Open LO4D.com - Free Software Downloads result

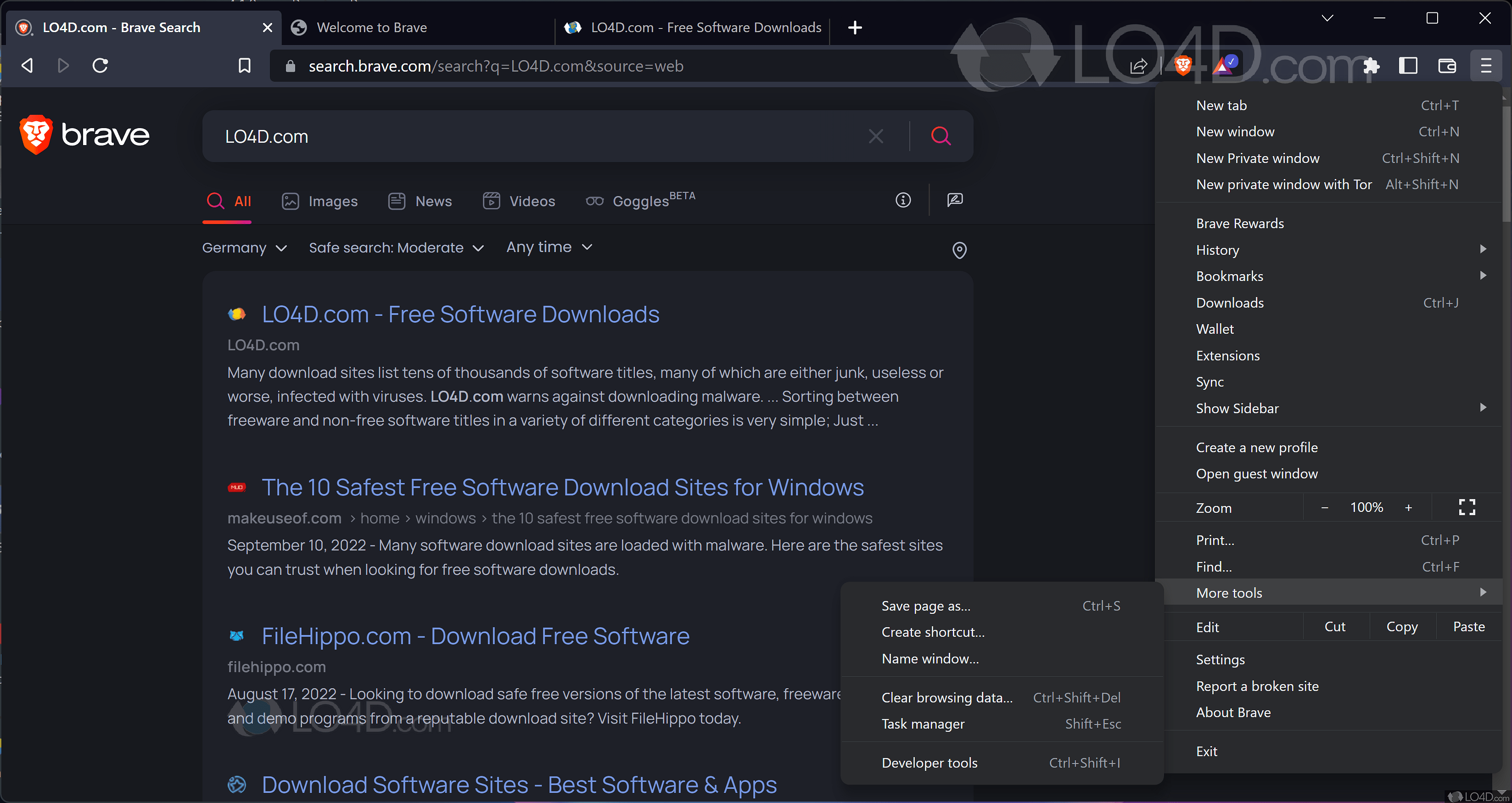(460, 314)
